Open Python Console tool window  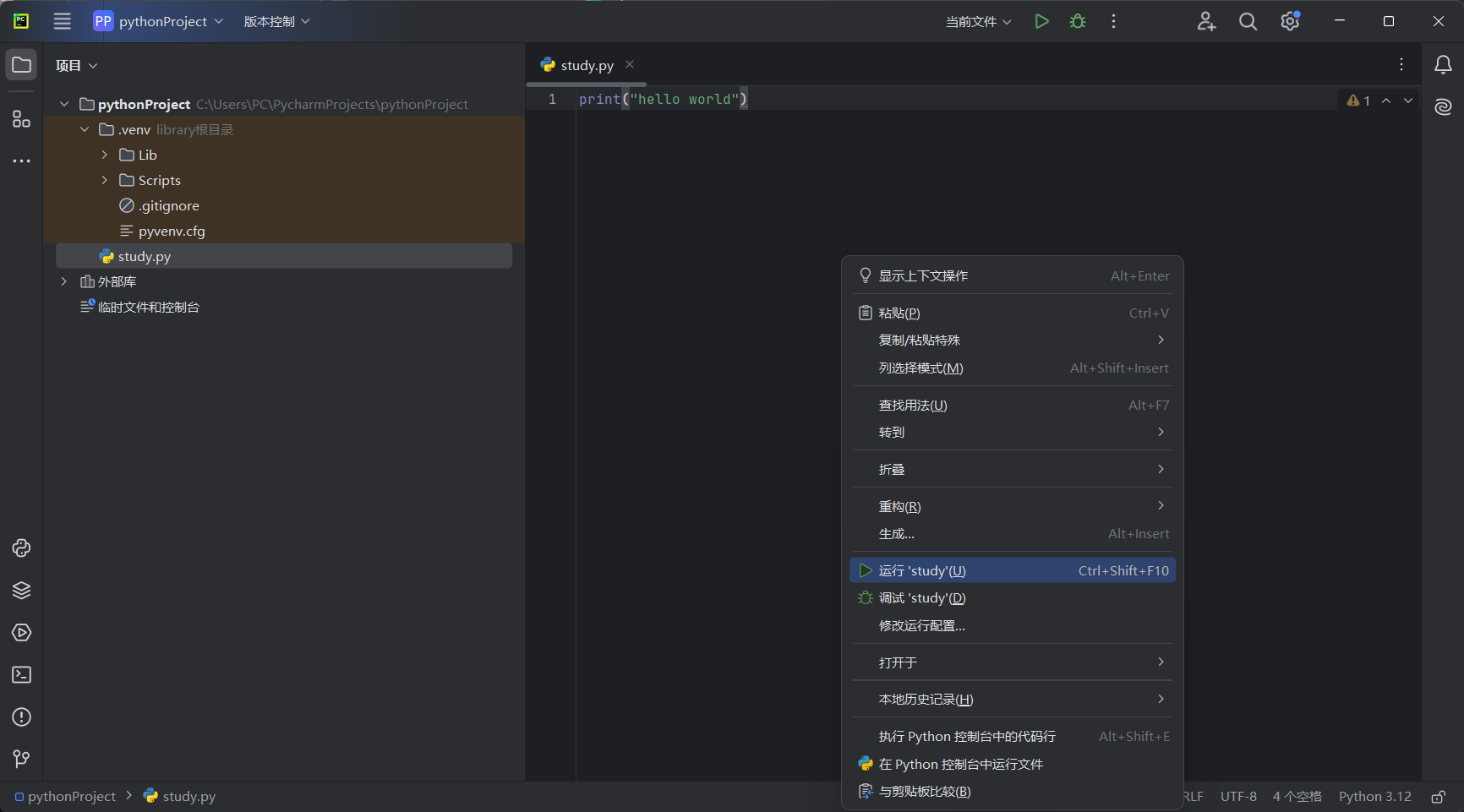pyautogui.click(x=21, y=548)
